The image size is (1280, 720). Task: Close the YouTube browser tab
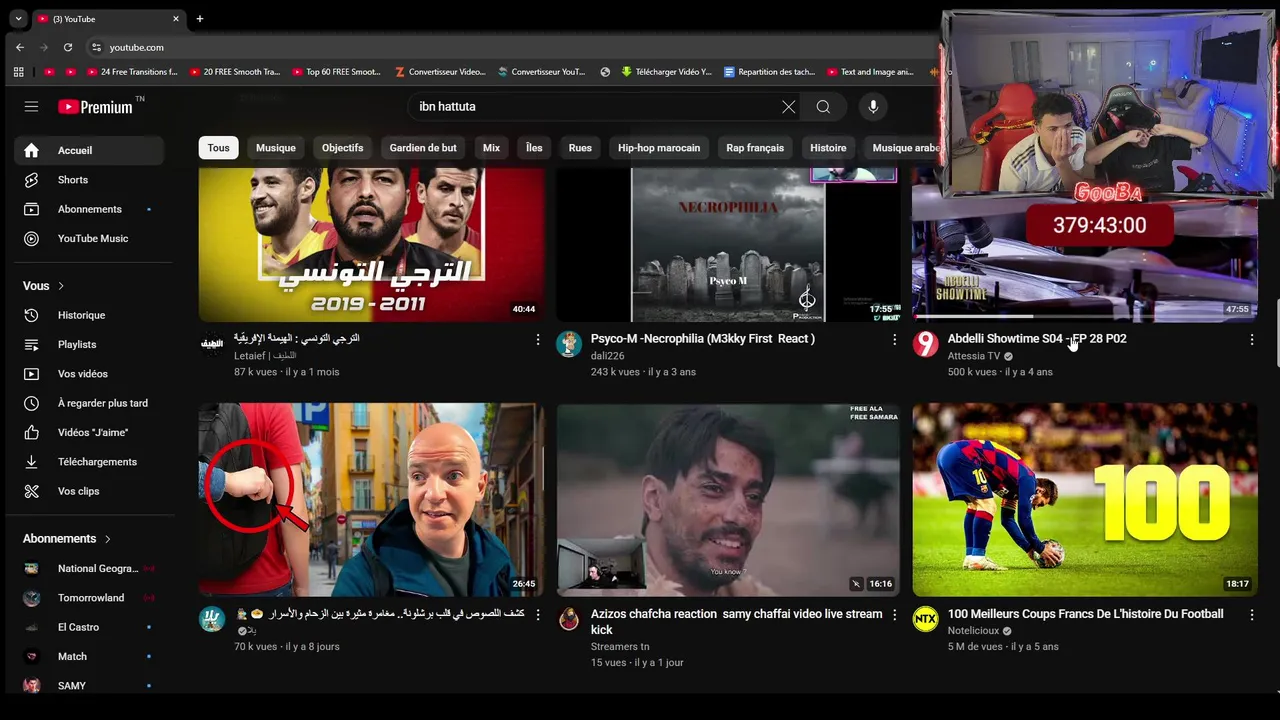pos(176,19)
